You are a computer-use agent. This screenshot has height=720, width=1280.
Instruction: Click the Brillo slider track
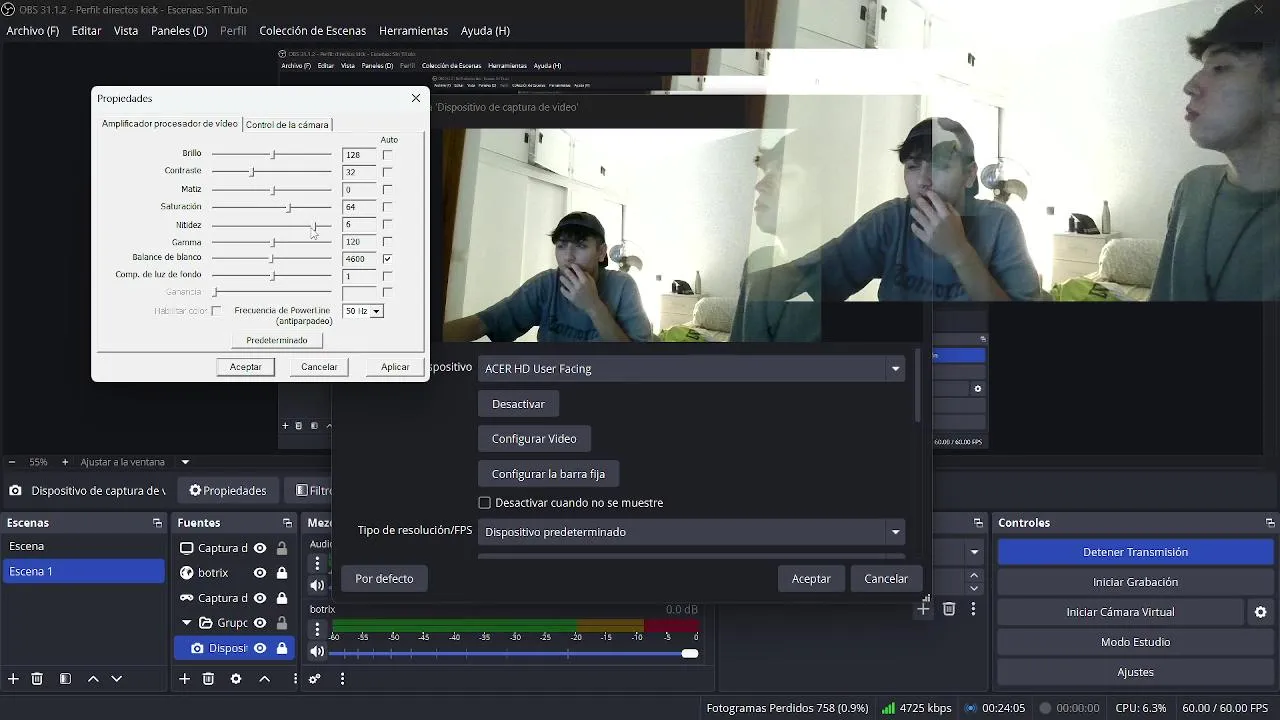point(271,155)
